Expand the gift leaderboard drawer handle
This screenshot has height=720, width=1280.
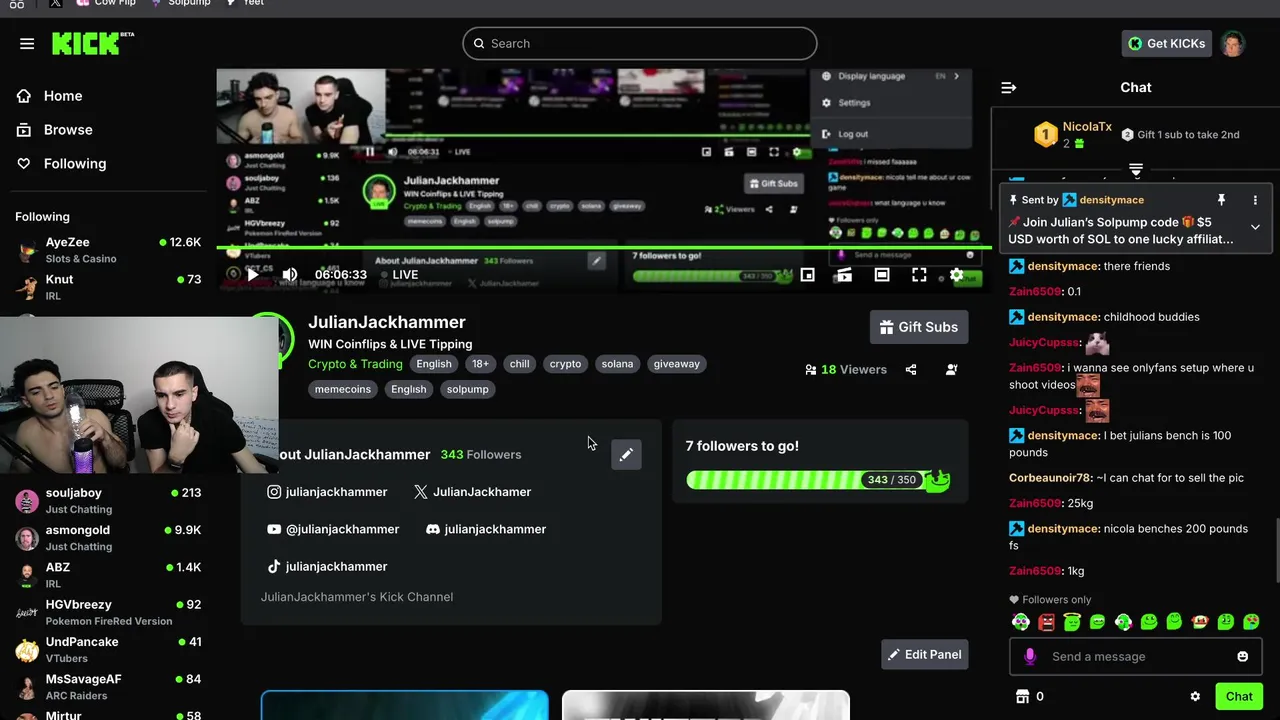[x=1136, y=170]
